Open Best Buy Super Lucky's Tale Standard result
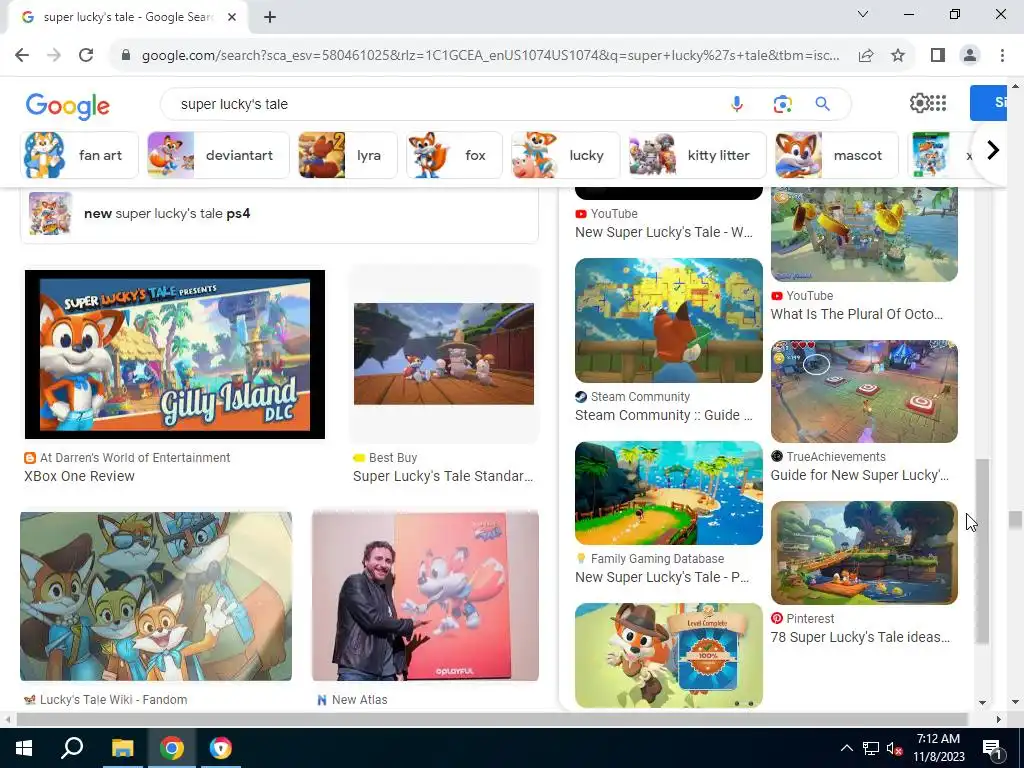 443,476
